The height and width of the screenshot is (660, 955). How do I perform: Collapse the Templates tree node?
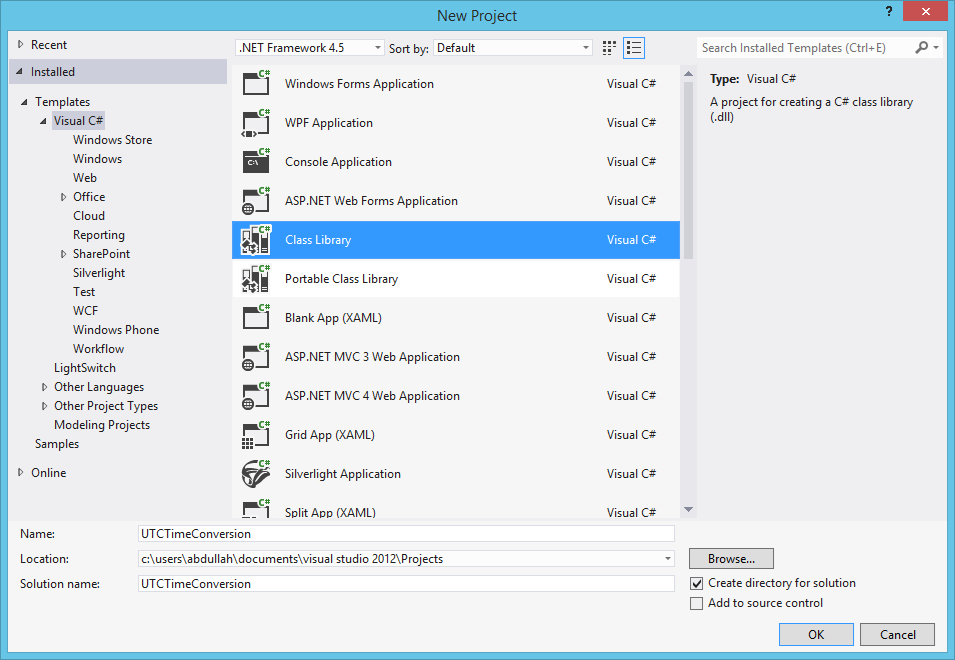click(x=24, y=102)
